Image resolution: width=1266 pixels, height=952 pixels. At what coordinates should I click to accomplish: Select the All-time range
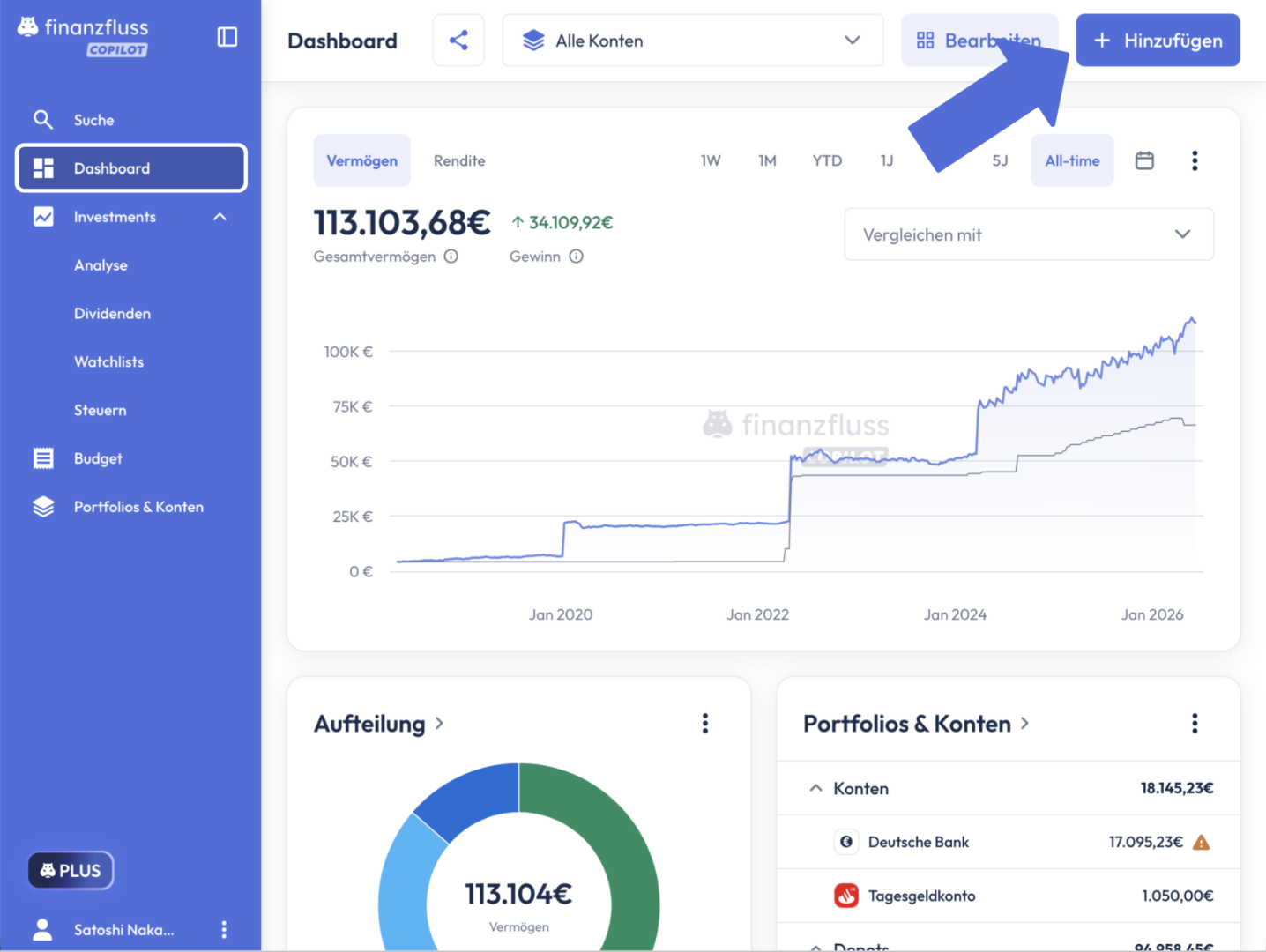click(x=1072, y=160)
